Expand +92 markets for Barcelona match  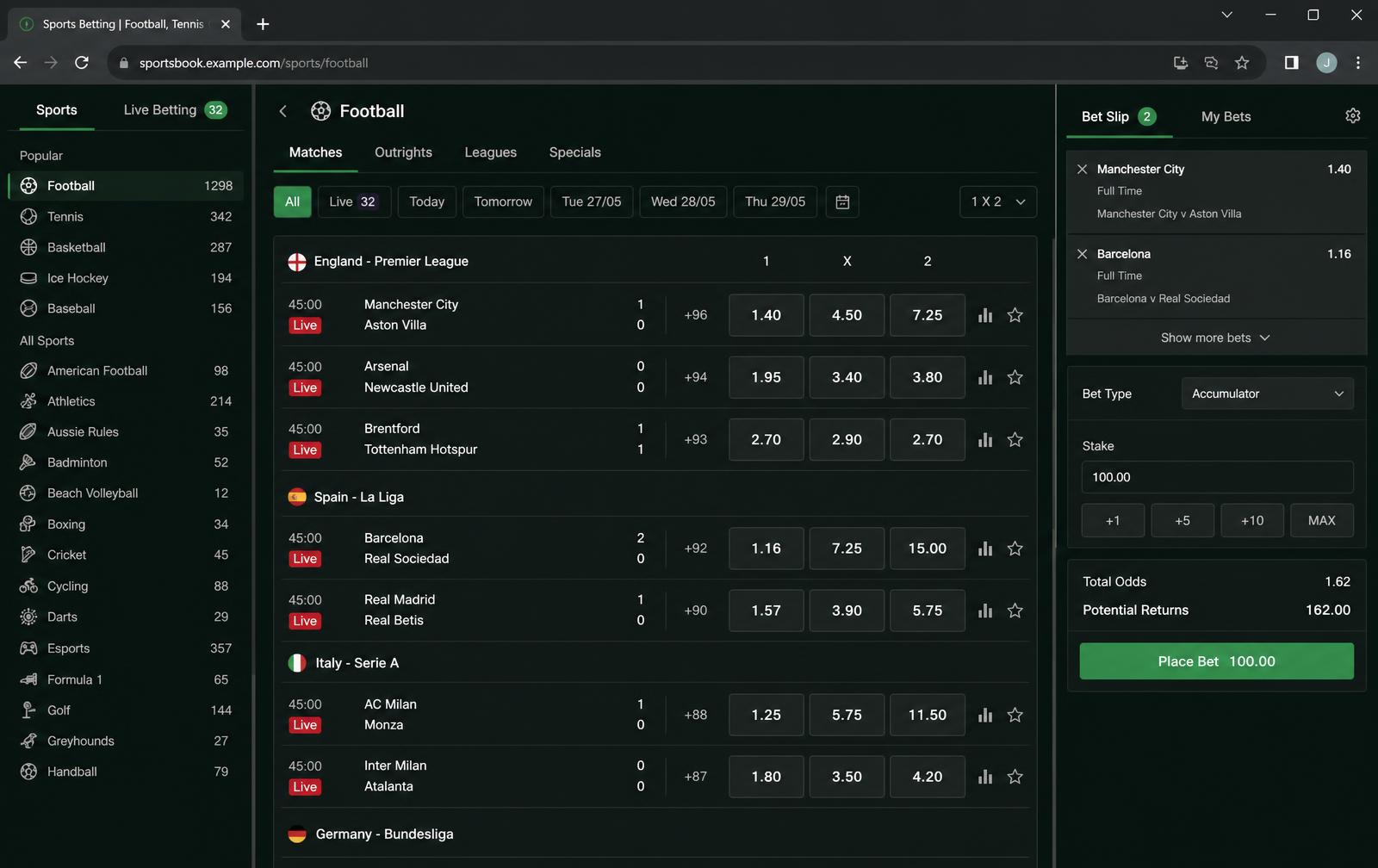(x=696, y=549)
